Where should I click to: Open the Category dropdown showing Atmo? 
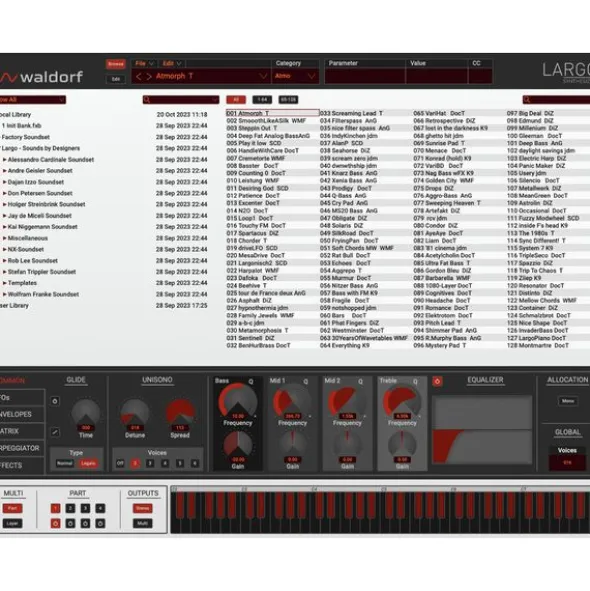click(x=295, y=77)
